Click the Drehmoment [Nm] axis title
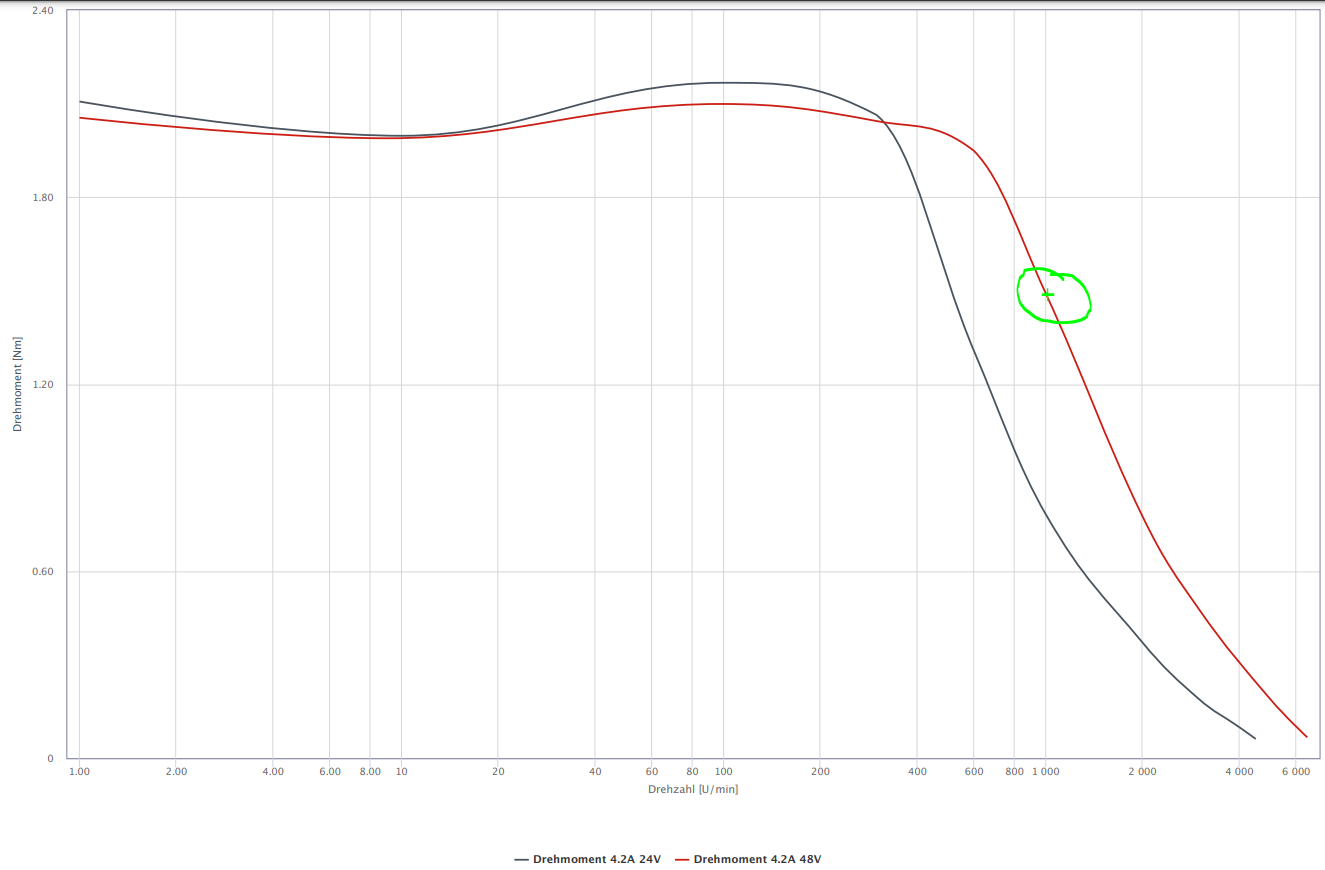Image resolution: width=1325 pixels, height=870 pixels. click(17, 384)
